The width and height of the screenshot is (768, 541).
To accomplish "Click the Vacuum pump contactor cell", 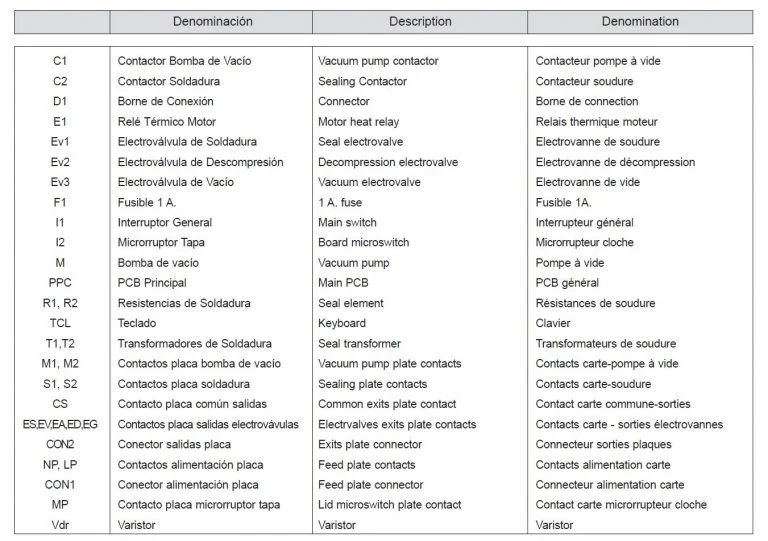I will [377, 61].
